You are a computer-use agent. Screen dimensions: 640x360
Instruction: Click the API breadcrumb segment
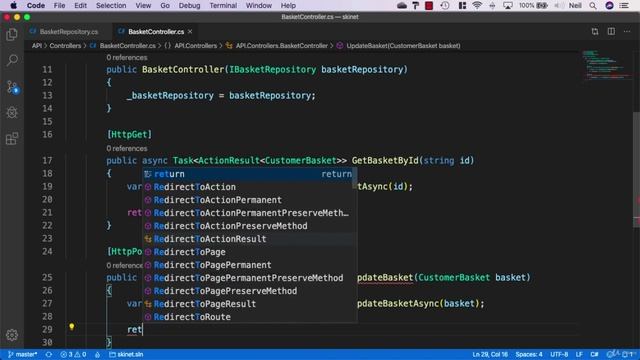click(37, 46)
